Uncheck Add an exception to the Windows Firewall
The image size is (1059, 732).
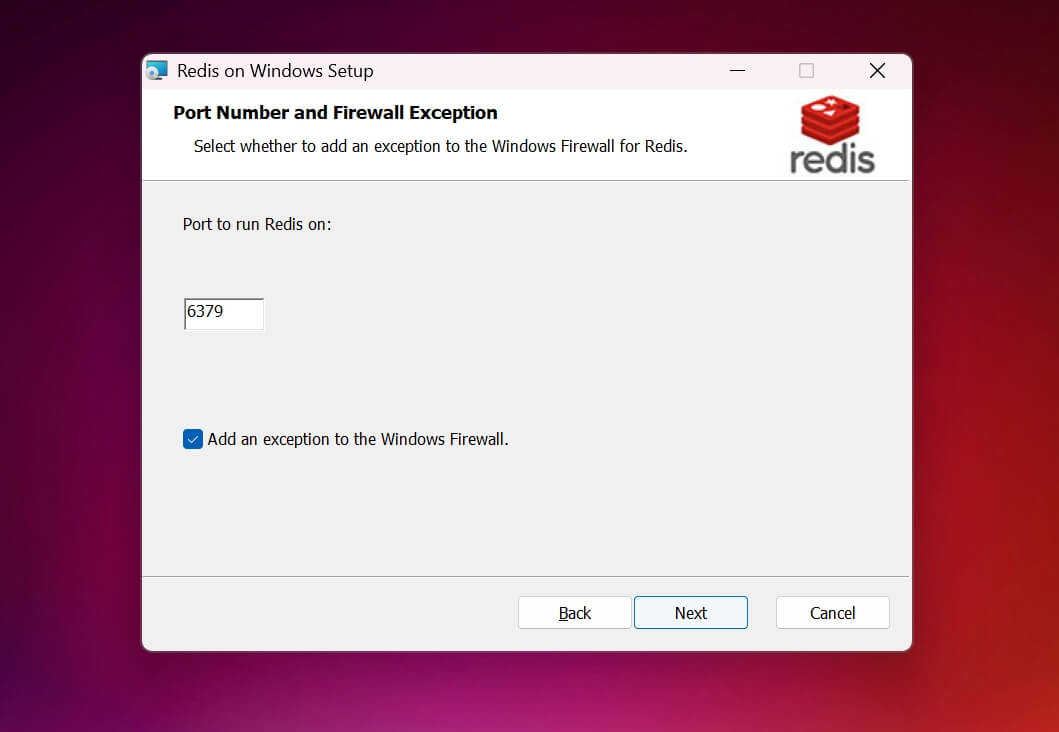coord(192,439)
